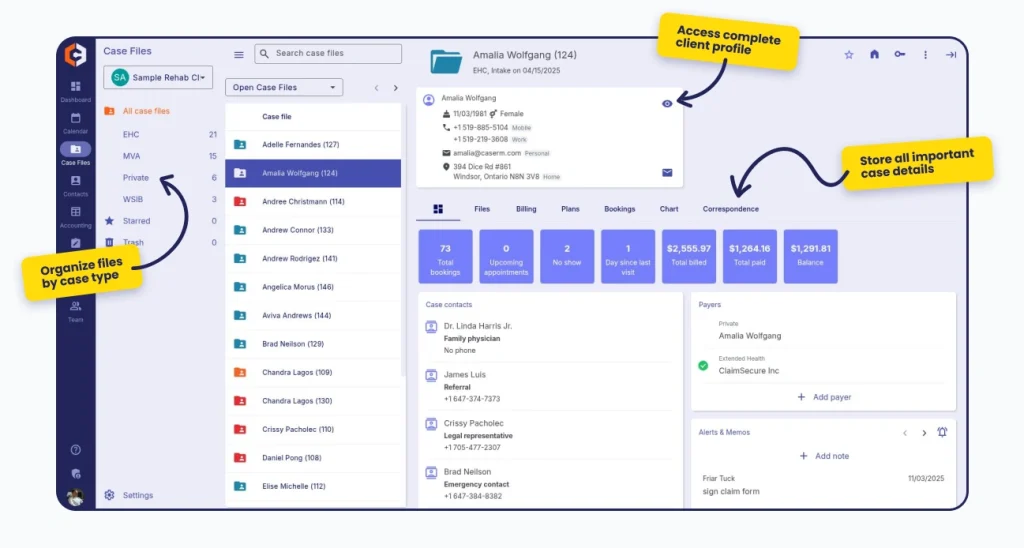
Task: Go to the next page of case files
Action: (x=396, y=88)
